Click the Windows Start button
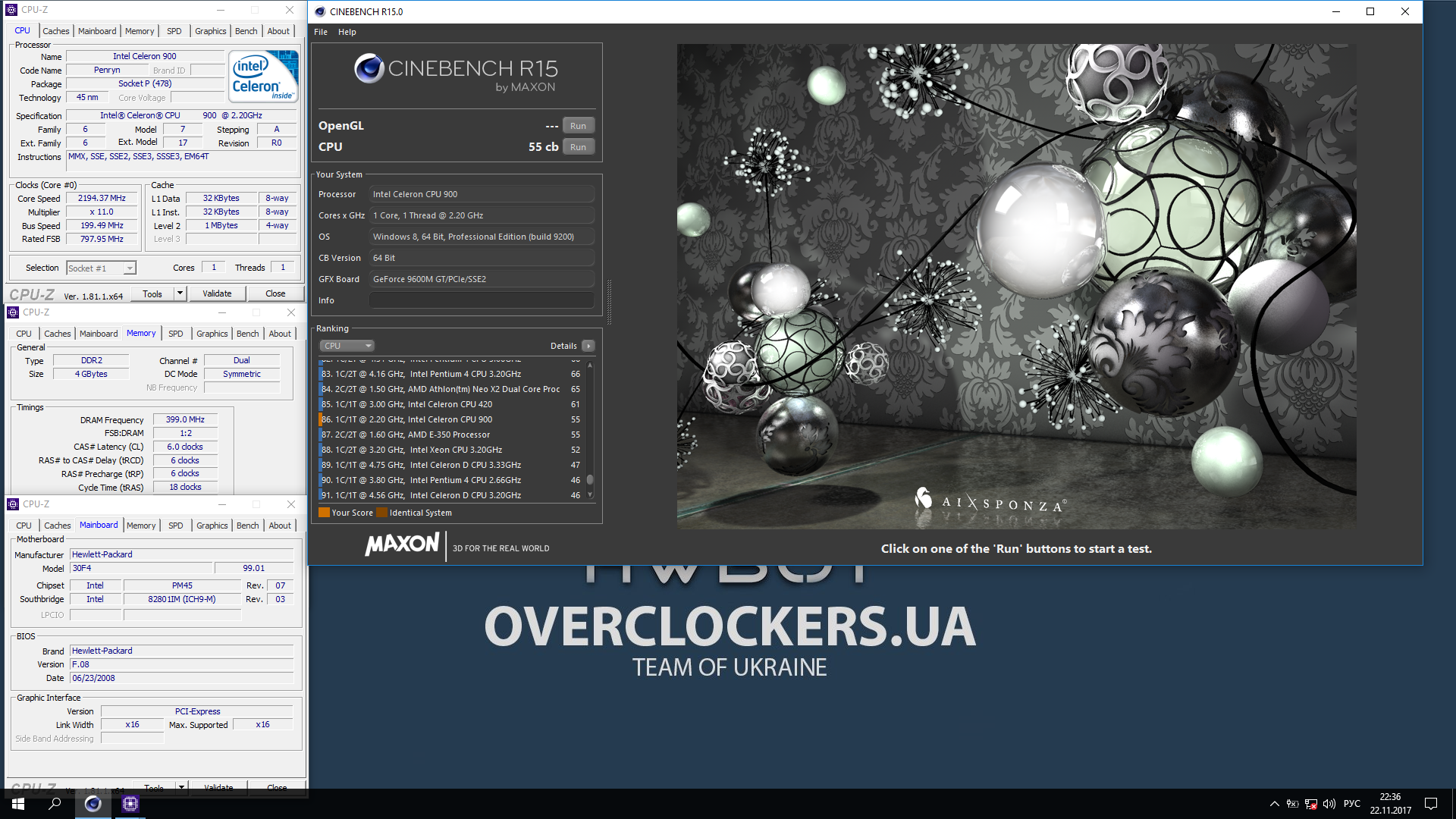 click(18, 804)
